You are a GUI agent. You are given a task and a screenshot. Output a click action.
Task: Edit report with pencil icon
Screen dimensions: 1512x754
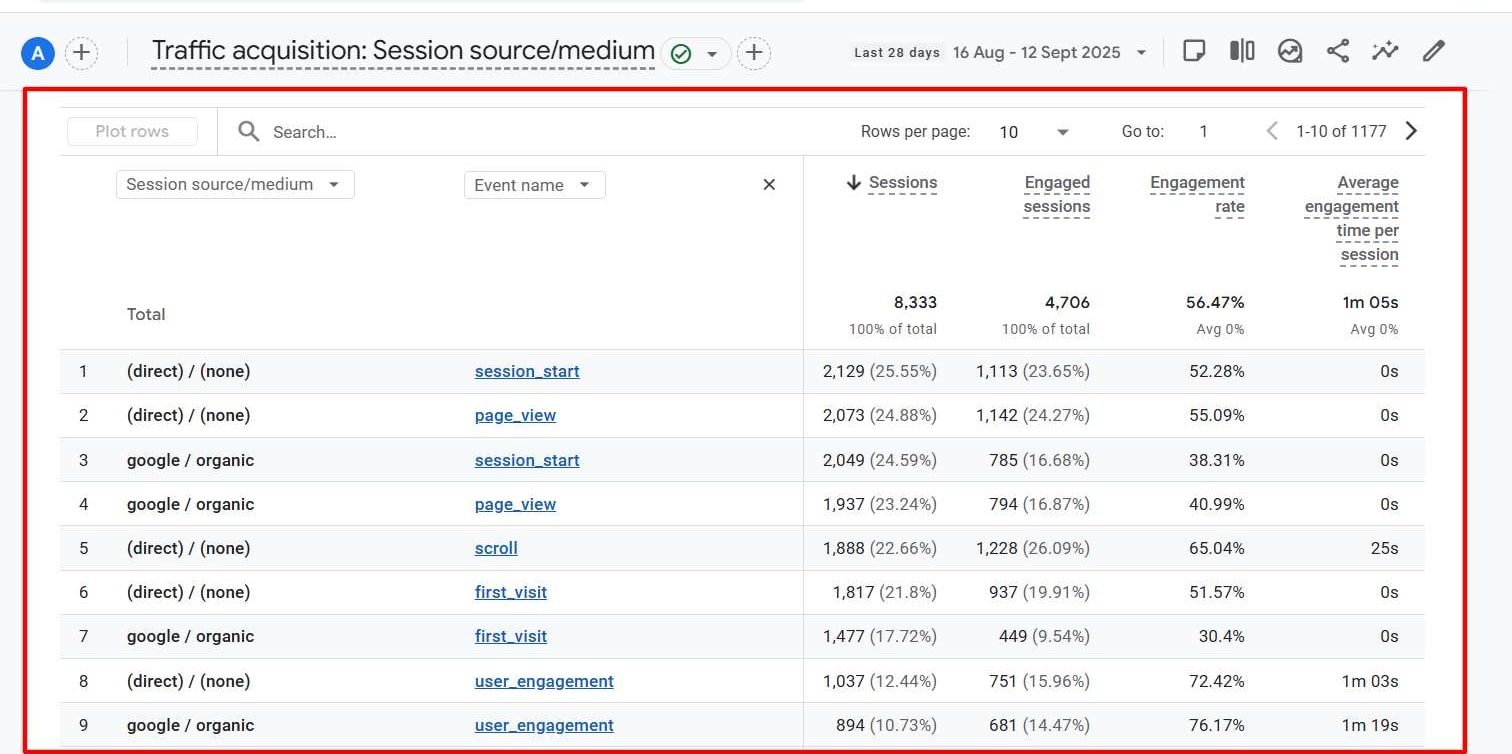(1434, 51)
